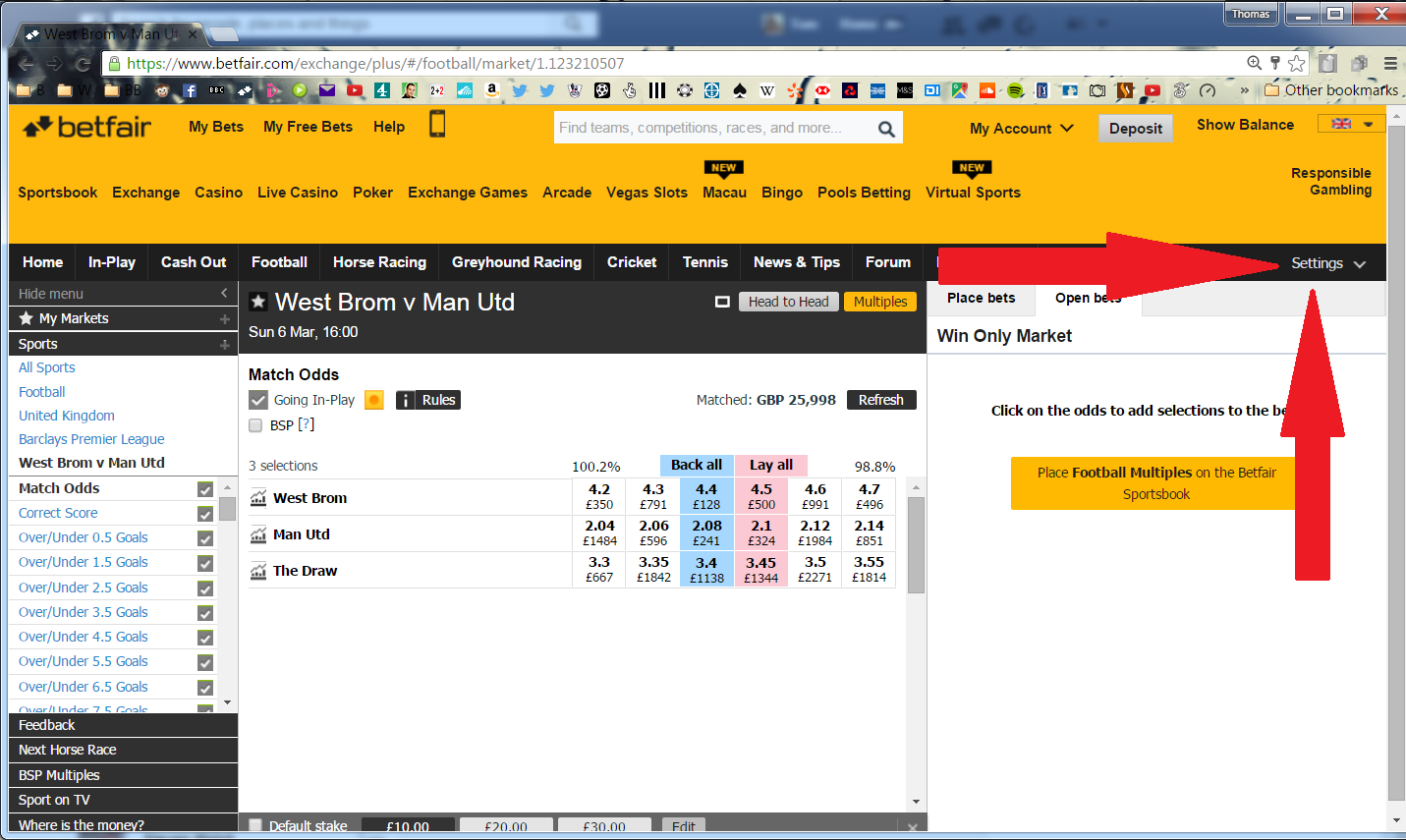
Task: Back West Brom at 4.4
Action: [706, 496]
